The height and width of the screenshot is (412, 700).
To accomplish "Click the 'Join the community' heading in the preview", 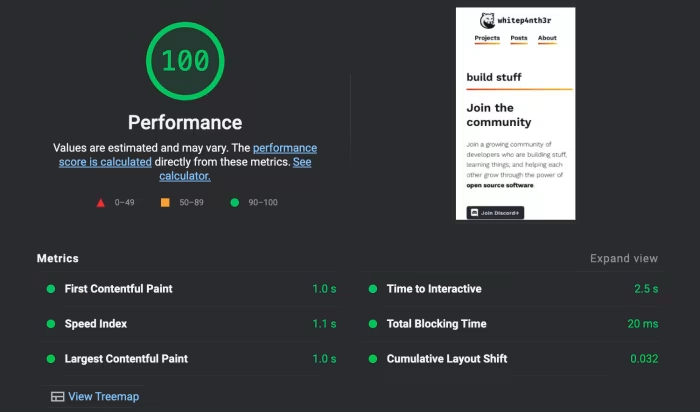I will pyautogui.click(x=499, y=115).
